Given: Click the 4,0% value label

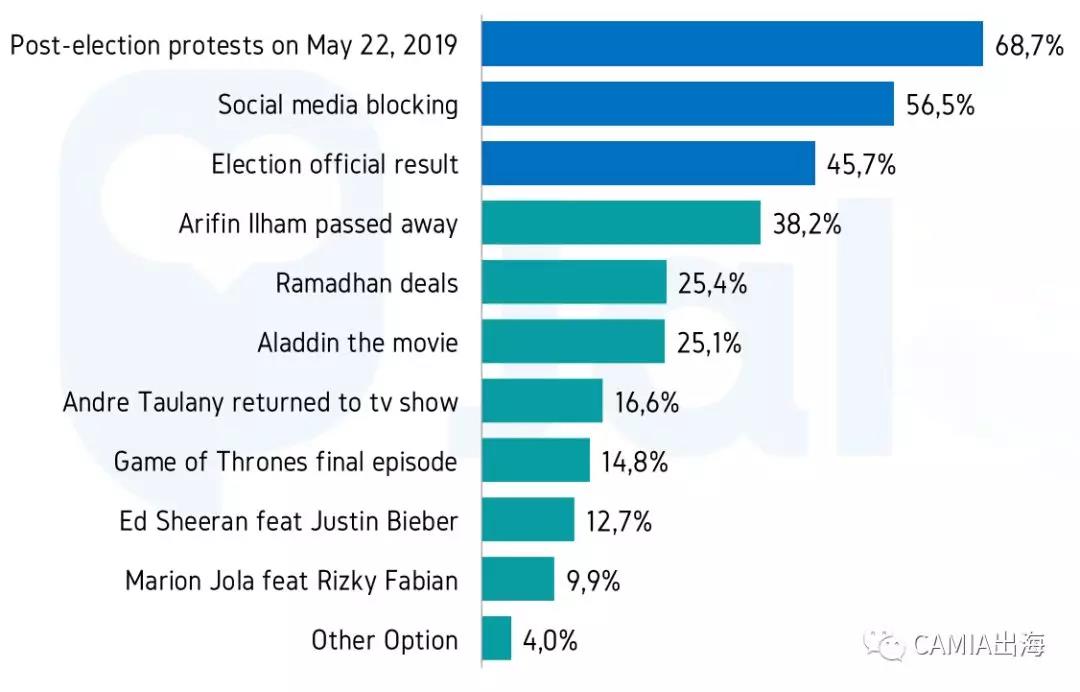Looking at the screenshot, I should (x=549, y=640).
